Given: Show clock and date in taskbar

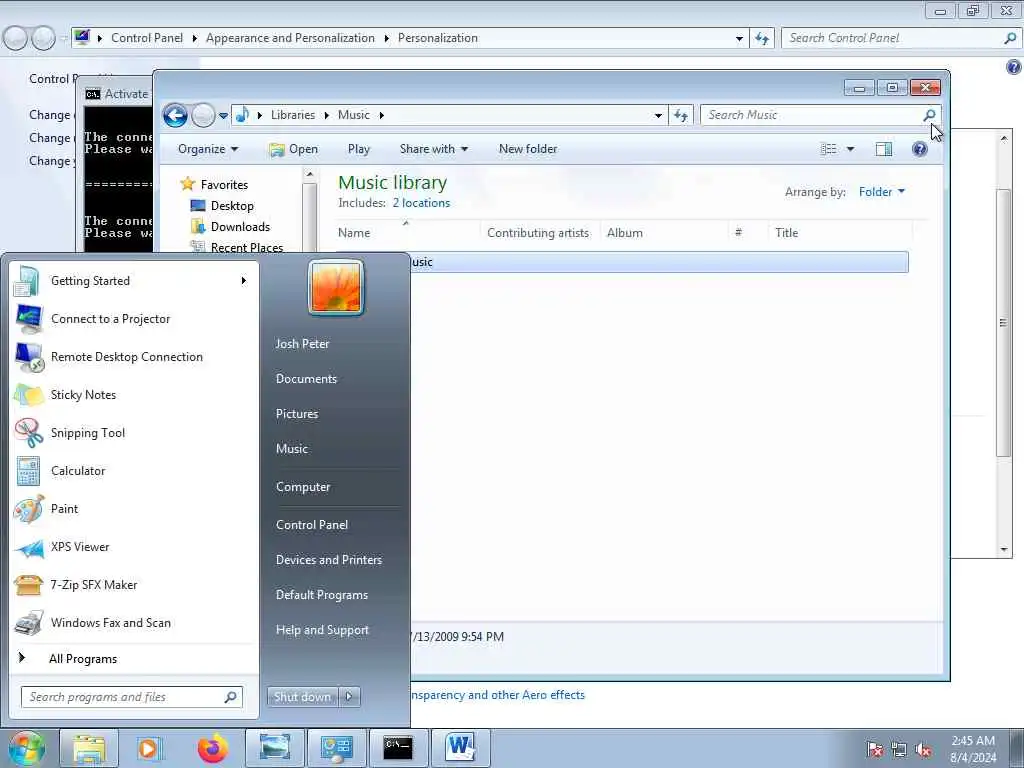Looking at the screenshot, I should (973, 749).
